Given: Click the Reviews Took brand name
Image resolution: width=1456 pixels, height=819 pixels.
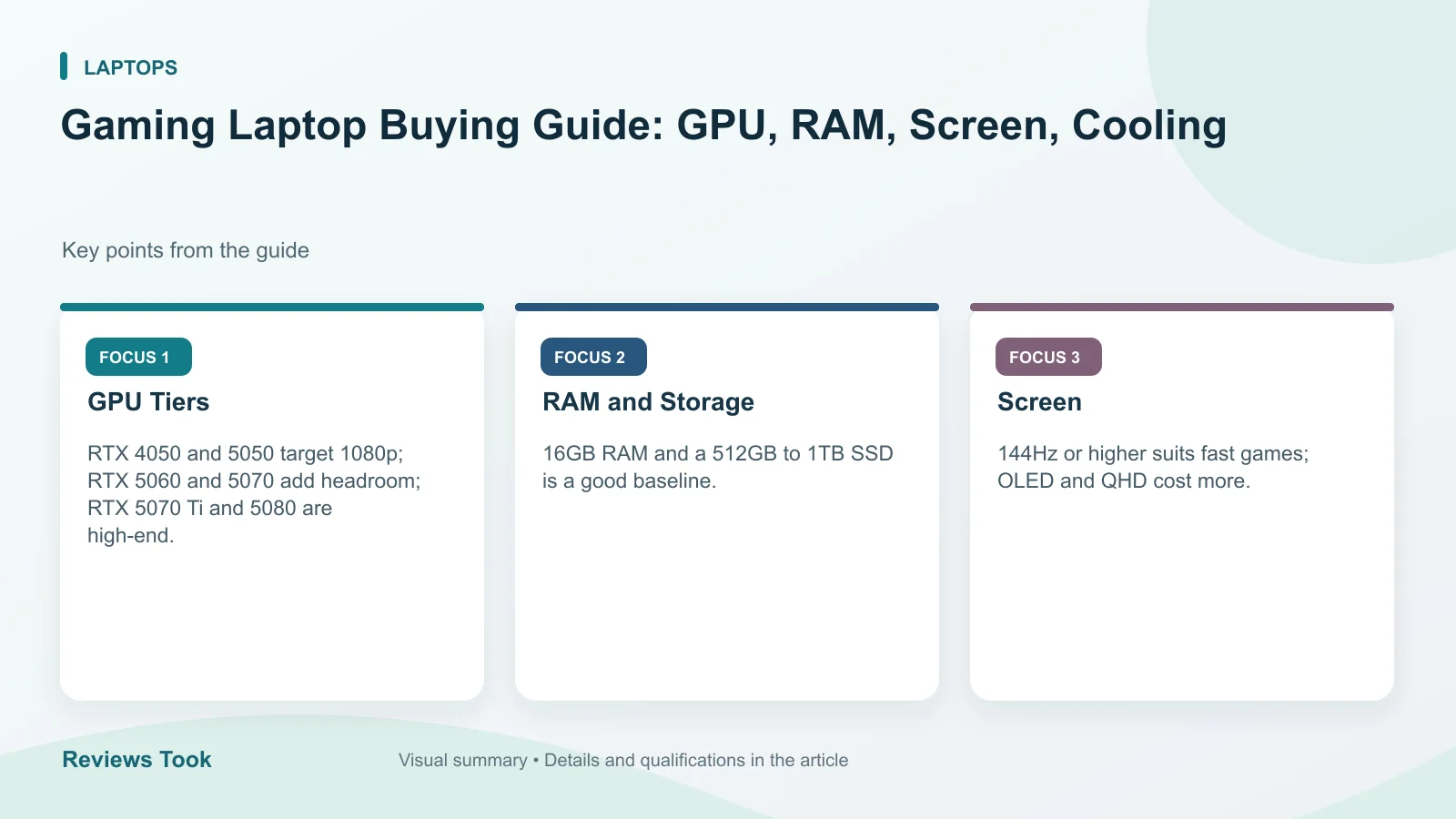Looking at the screenshot, I should tap(136, 760).
